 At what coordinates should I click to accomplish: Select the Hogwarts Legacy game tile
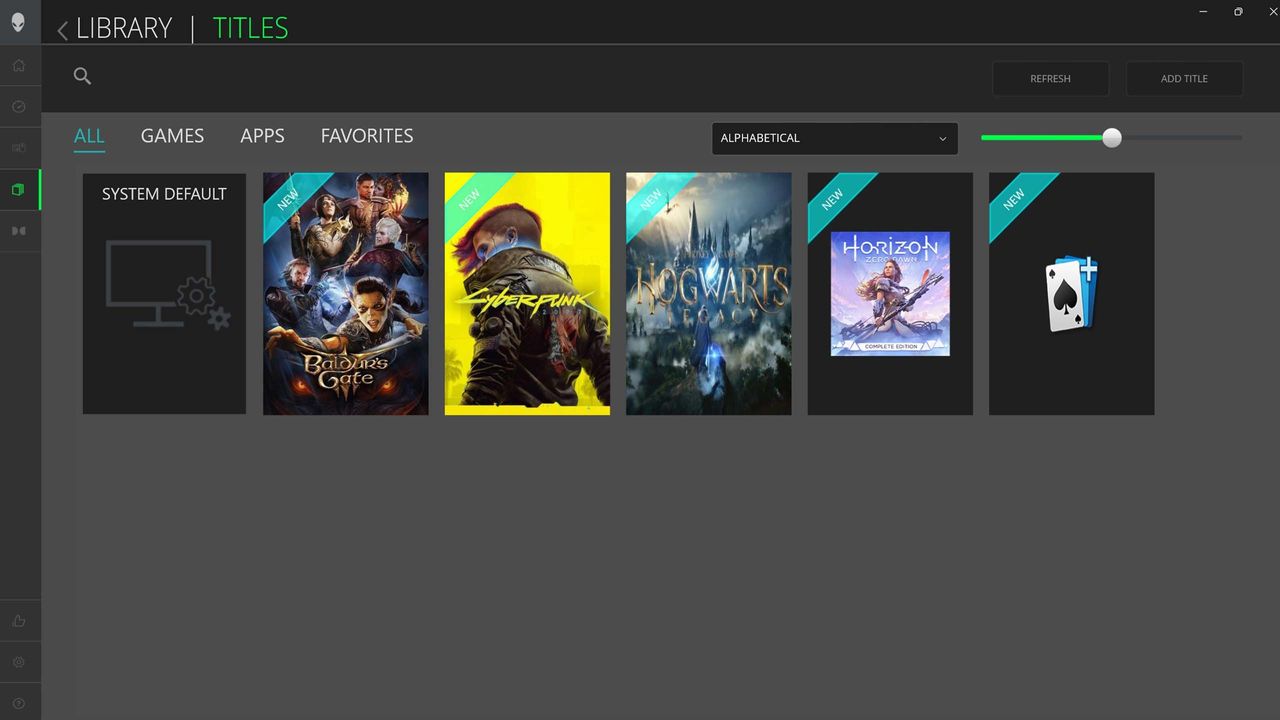[x=708, y=293]
